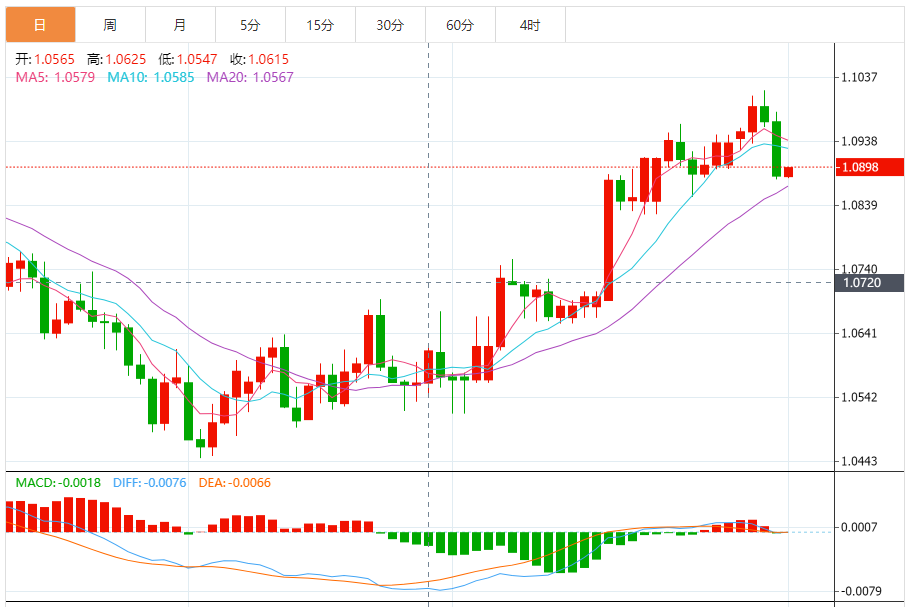Viewport: 909px width, 607px height.
Task: Click the 低:1.0547 low price value
Action: click(x=188, y=59)
